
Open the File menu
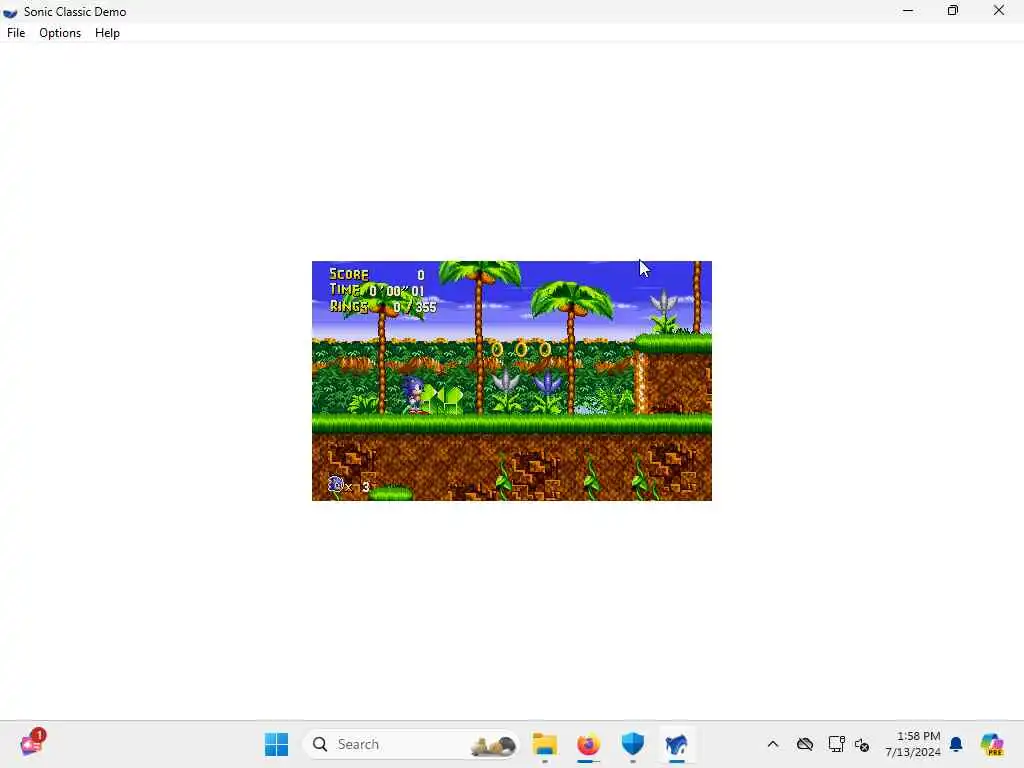pyautogui.click(x=16, y=33)
